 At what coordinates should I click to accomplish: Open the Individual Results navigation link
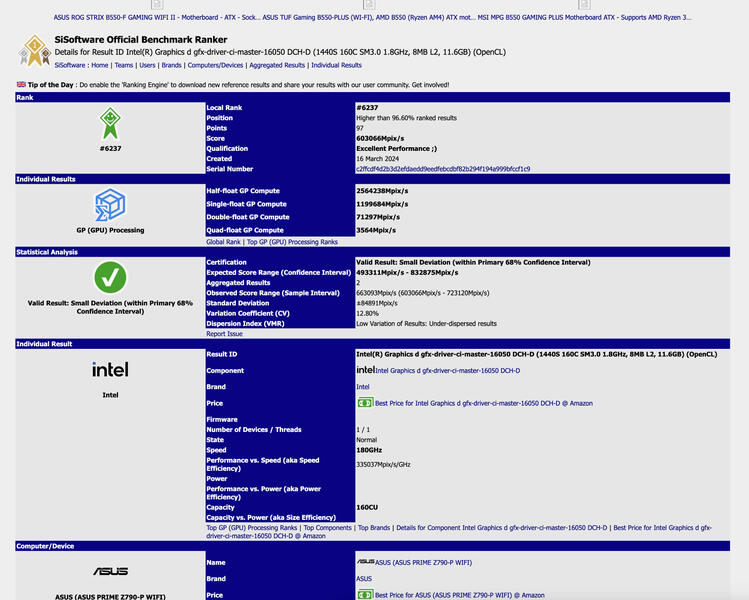336,65
